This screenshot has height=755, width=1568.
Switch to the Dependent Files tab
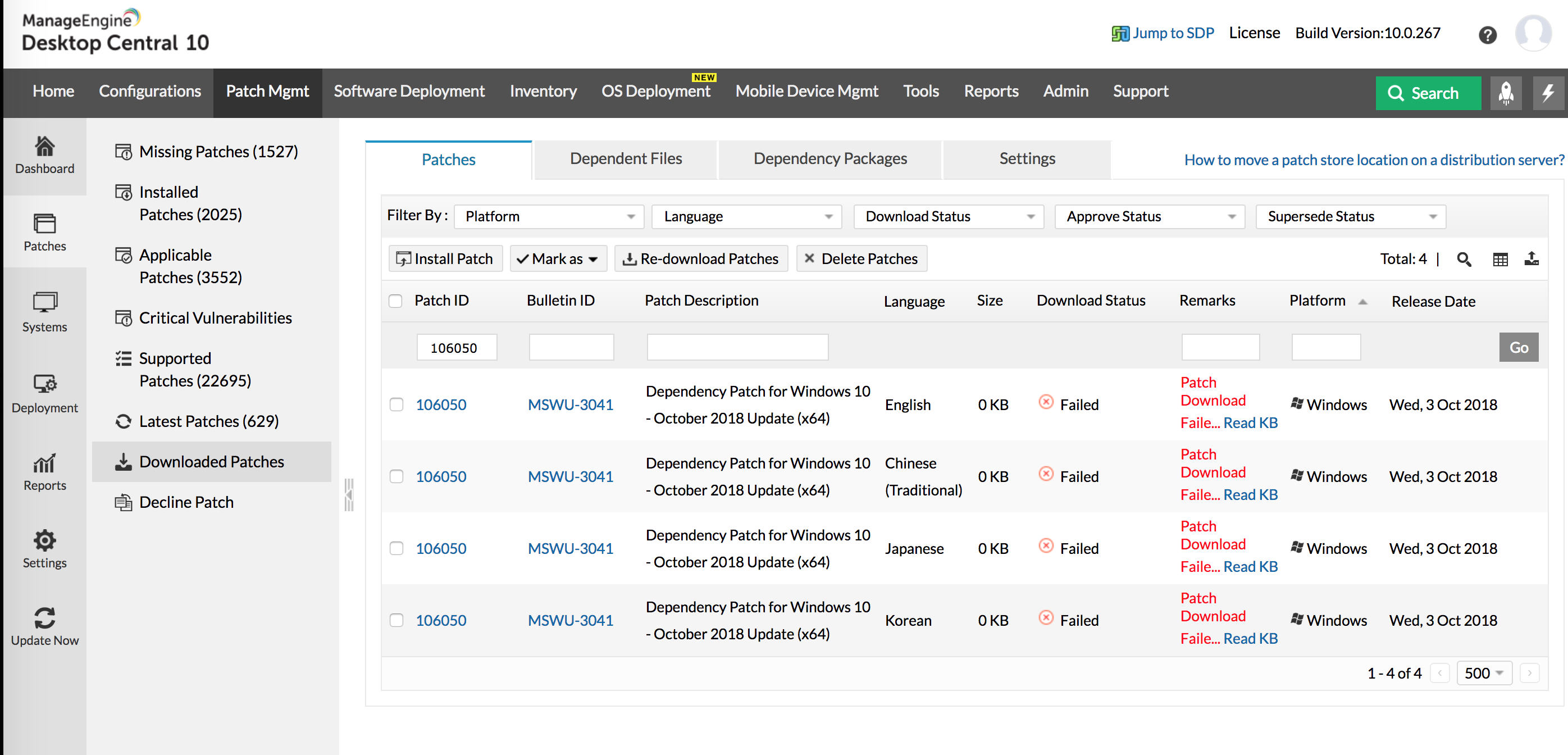pyautogui.click(x=626, y=159)
